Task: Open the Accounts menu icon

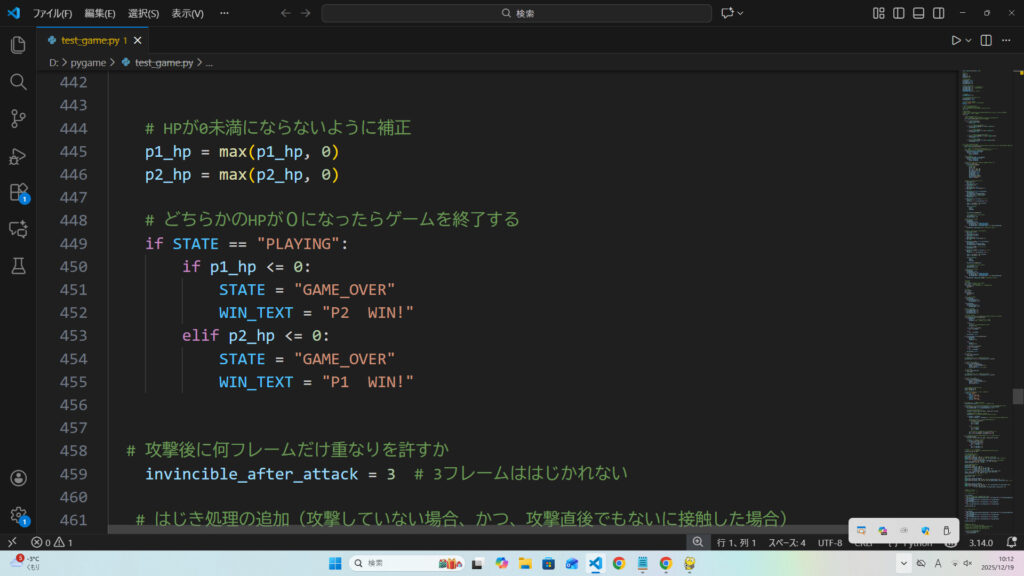Action: (x=17, y=479)
